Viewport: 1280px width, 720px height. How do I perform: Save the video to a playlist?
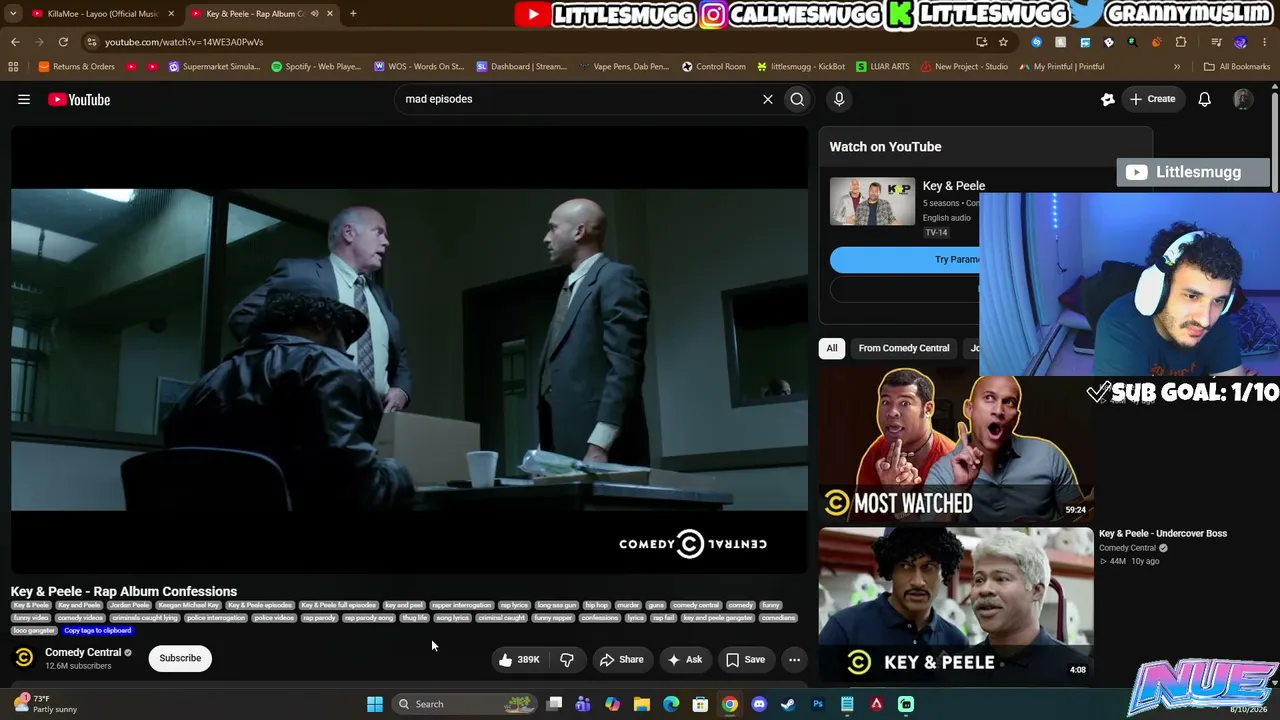[745, 659]
